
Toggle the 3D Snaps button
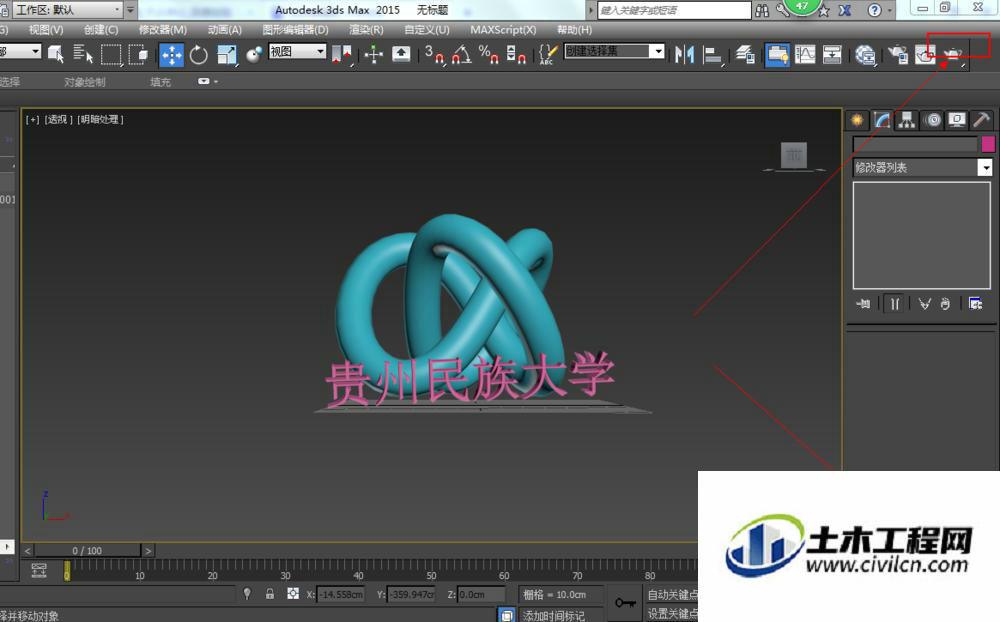pos(434,54)
